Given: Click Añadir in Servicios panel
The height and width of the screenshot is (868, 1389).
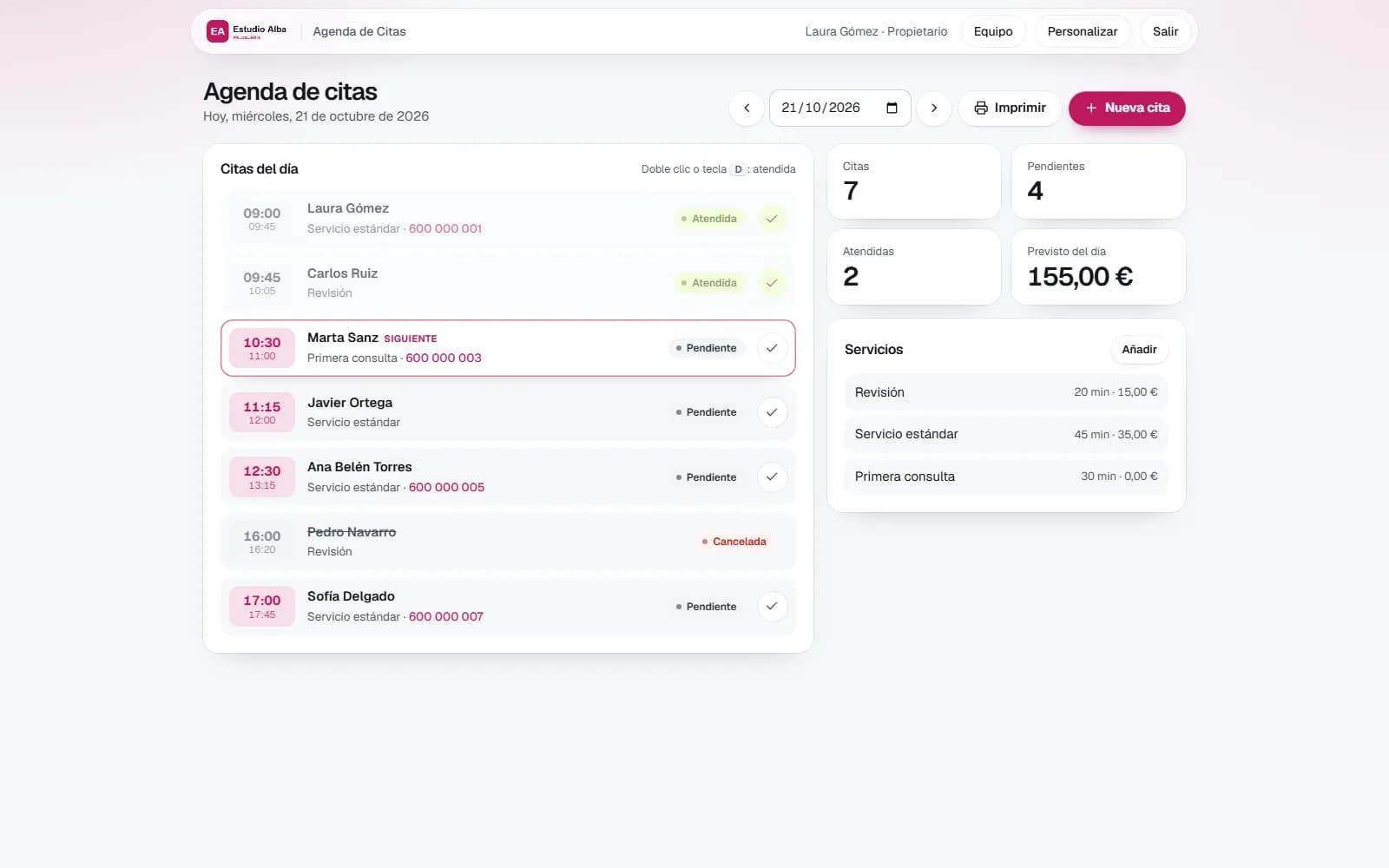Looking at the screenshot, I should point(1139,350).
